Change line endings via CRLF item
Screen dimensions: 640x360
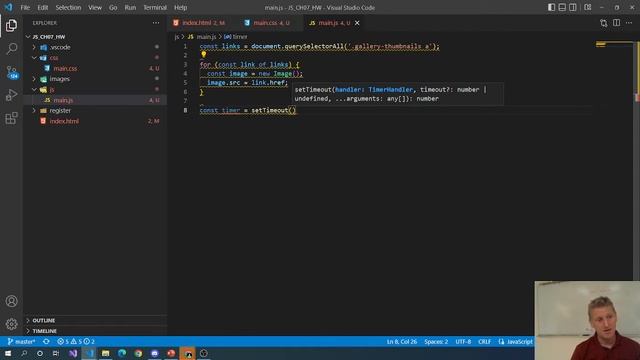[484, 342]
